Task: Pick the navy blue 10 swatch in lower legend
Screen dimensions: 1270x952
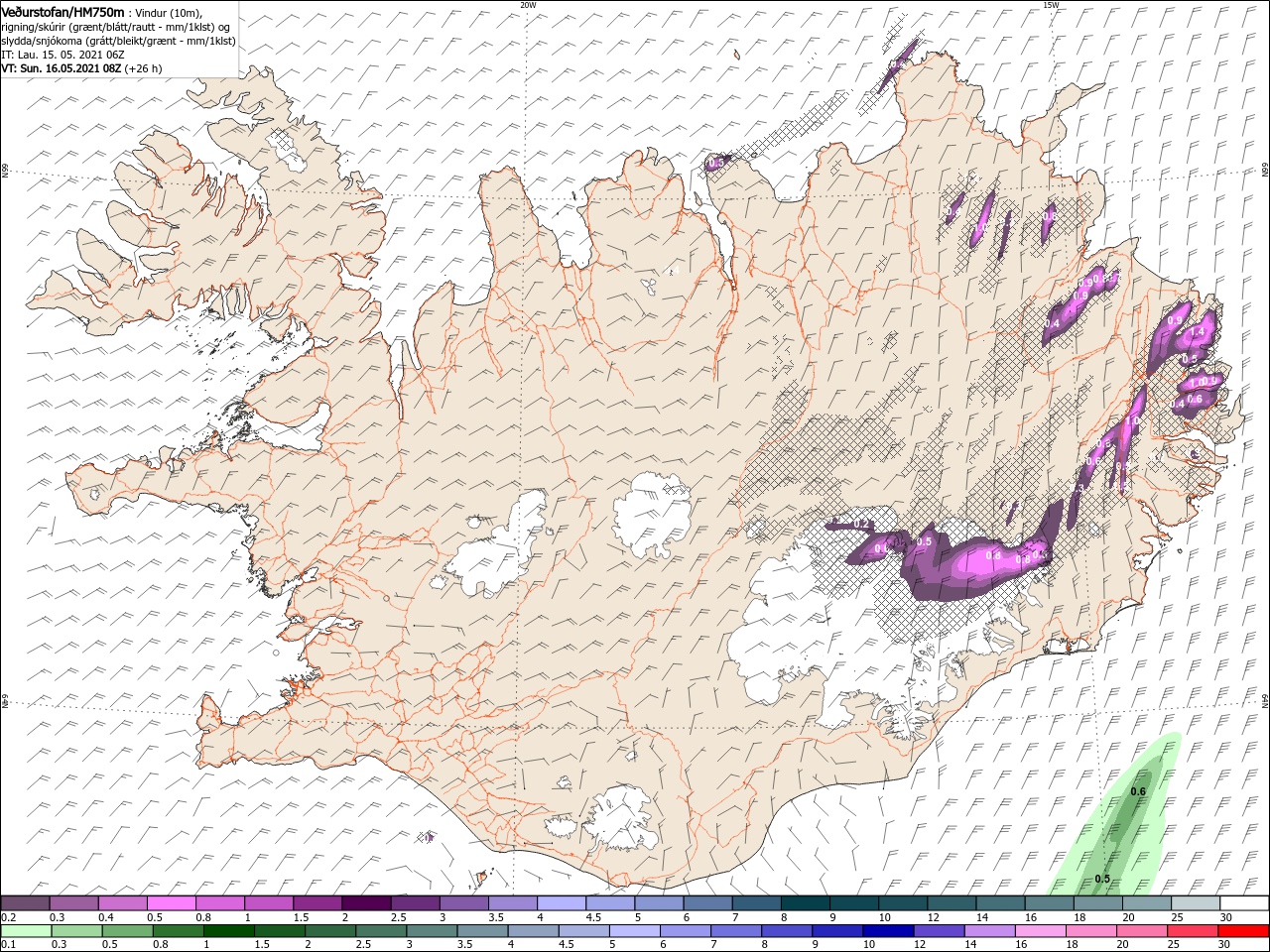Action: click(888, 931)
